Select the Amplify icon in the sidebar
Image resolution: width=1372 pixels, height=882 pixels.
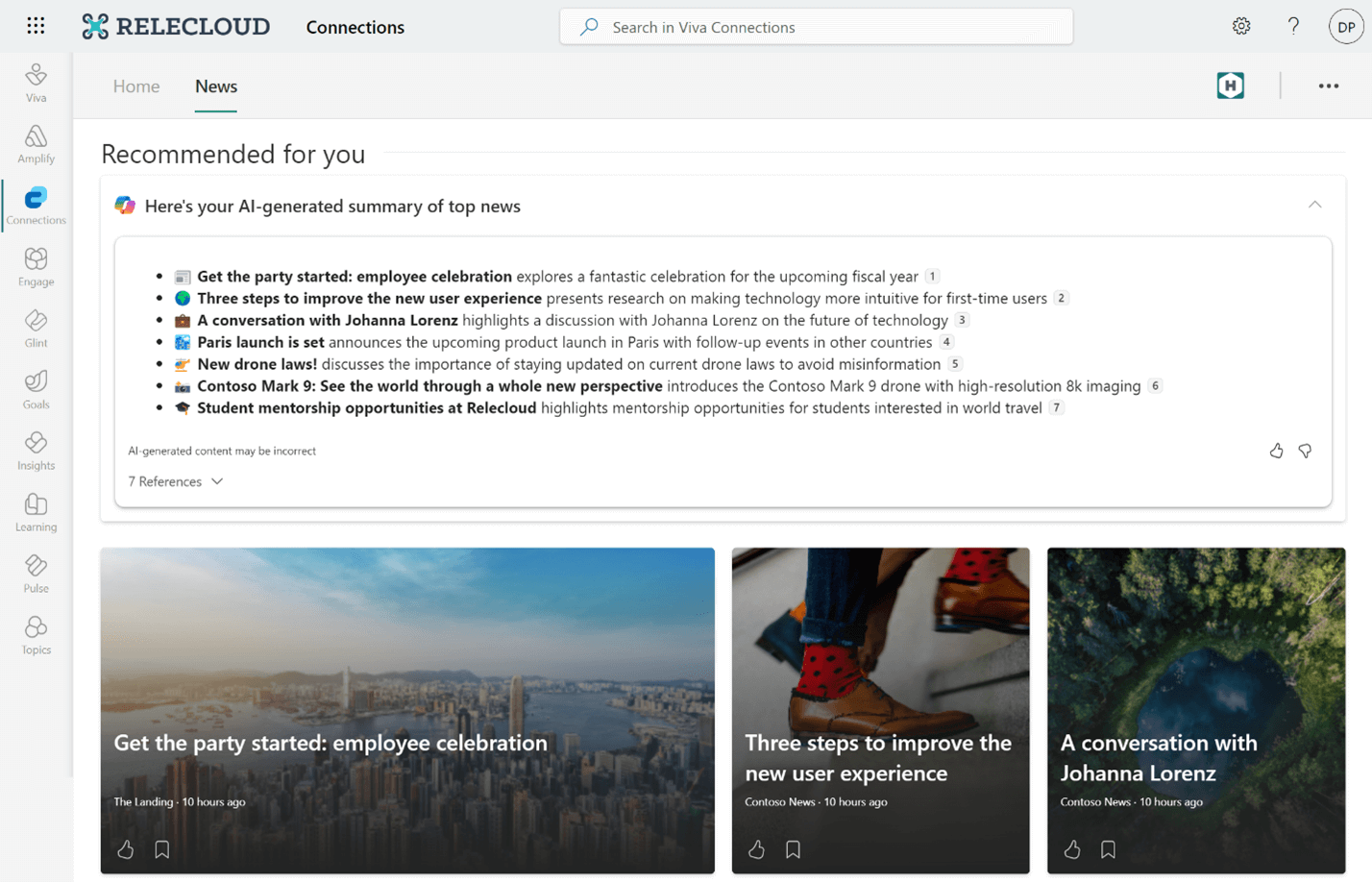coord(36,143)
